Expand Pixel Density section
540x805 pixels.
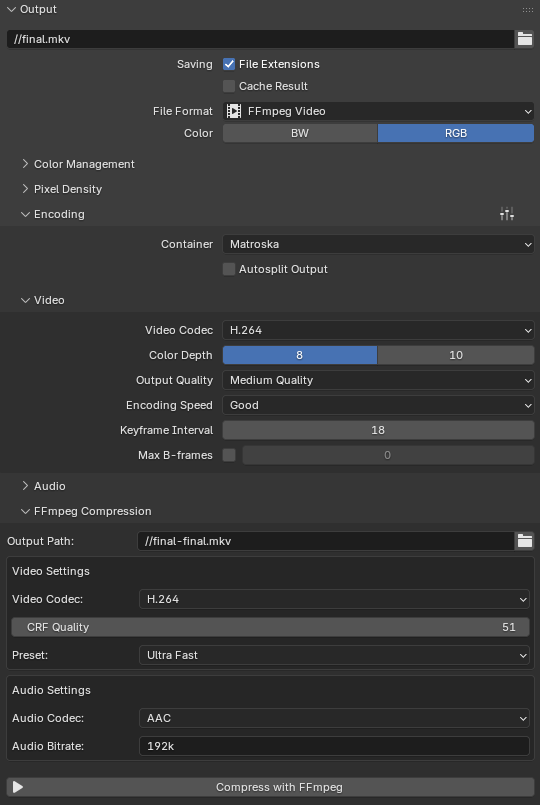pos(25,189)
